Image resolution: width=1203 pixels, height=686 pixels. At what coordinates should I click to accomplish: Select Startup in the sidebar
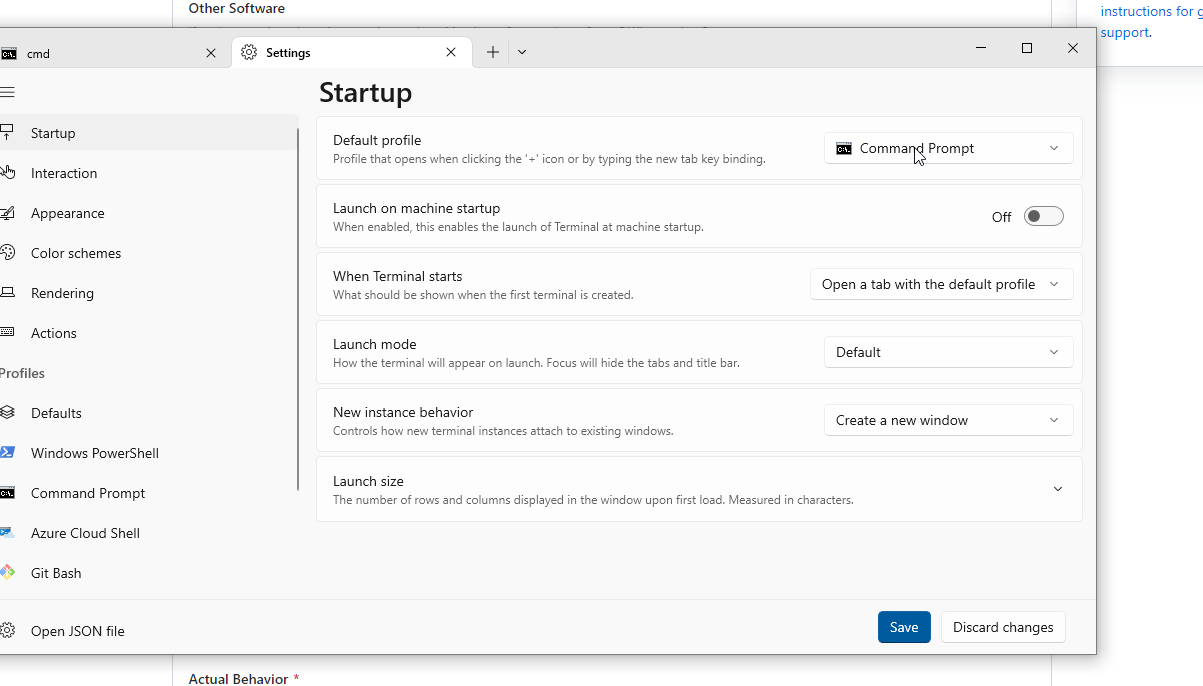coord(149,133)
